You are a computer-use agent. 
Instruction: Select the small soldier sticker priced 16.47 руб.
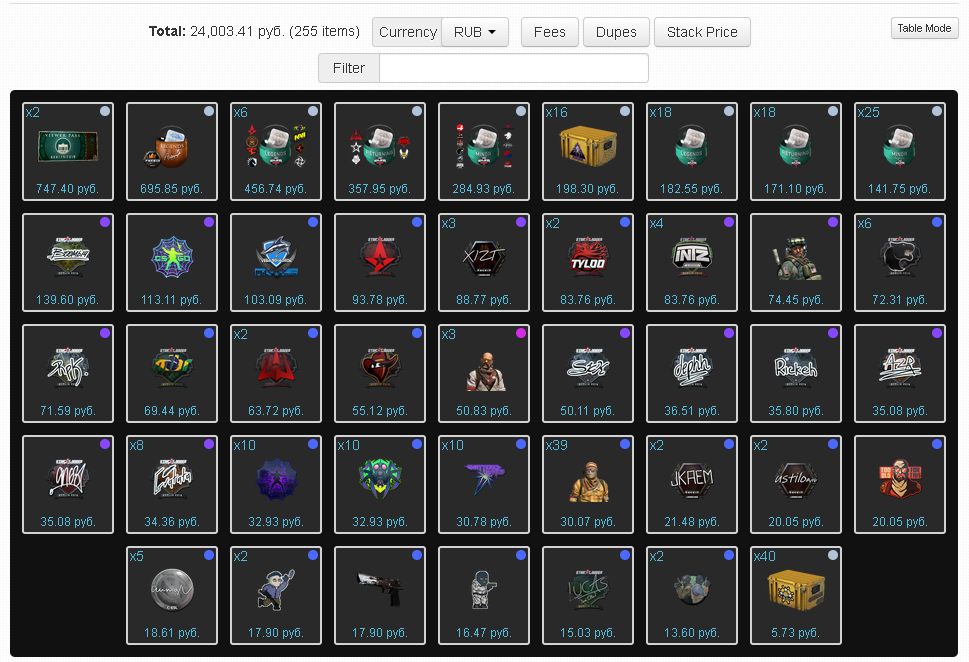click(x=484, y=595)
